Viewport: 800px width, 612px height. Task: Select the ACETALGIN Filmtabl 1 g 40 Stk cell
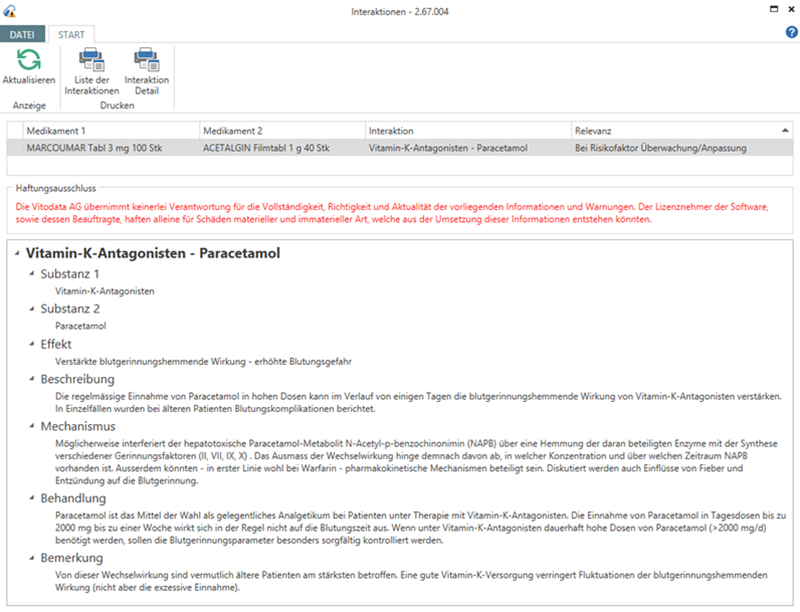tap(283, 148)
